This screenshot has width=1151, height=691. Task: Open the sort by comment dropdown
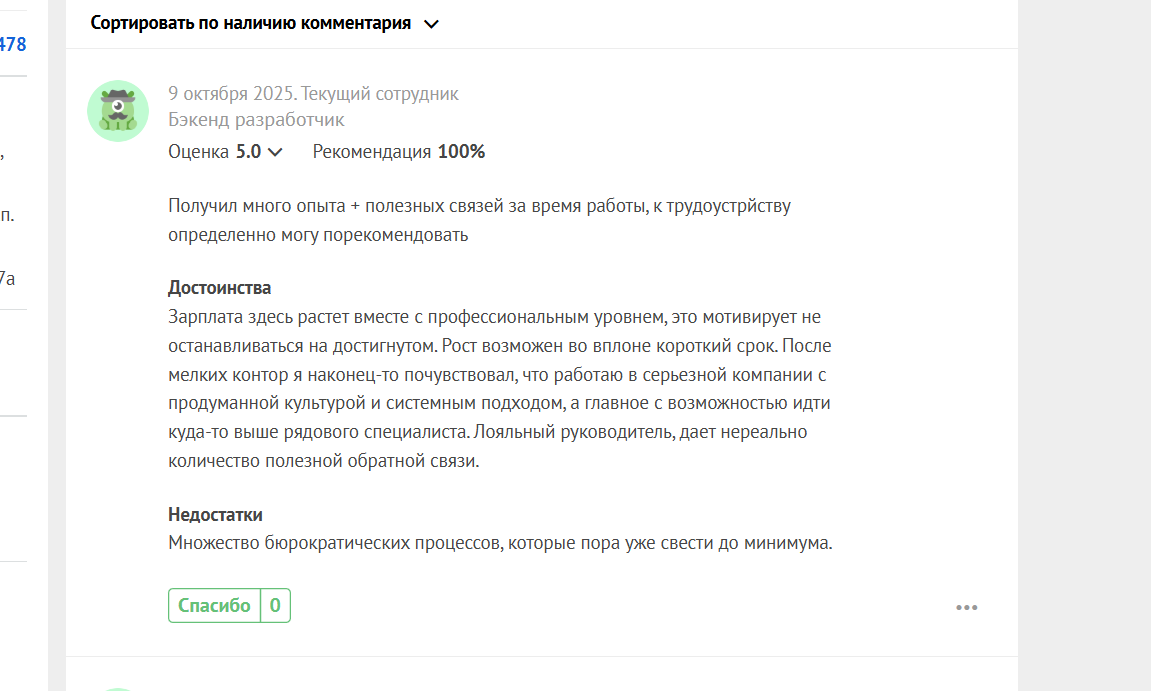pos(250,24)
